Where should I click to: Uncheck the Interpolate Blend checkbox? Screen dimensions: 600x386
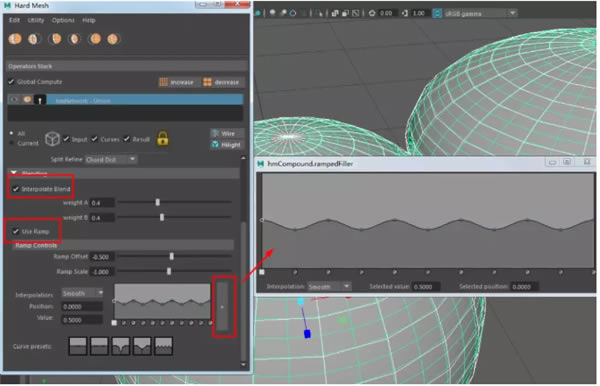coord(16,189)
